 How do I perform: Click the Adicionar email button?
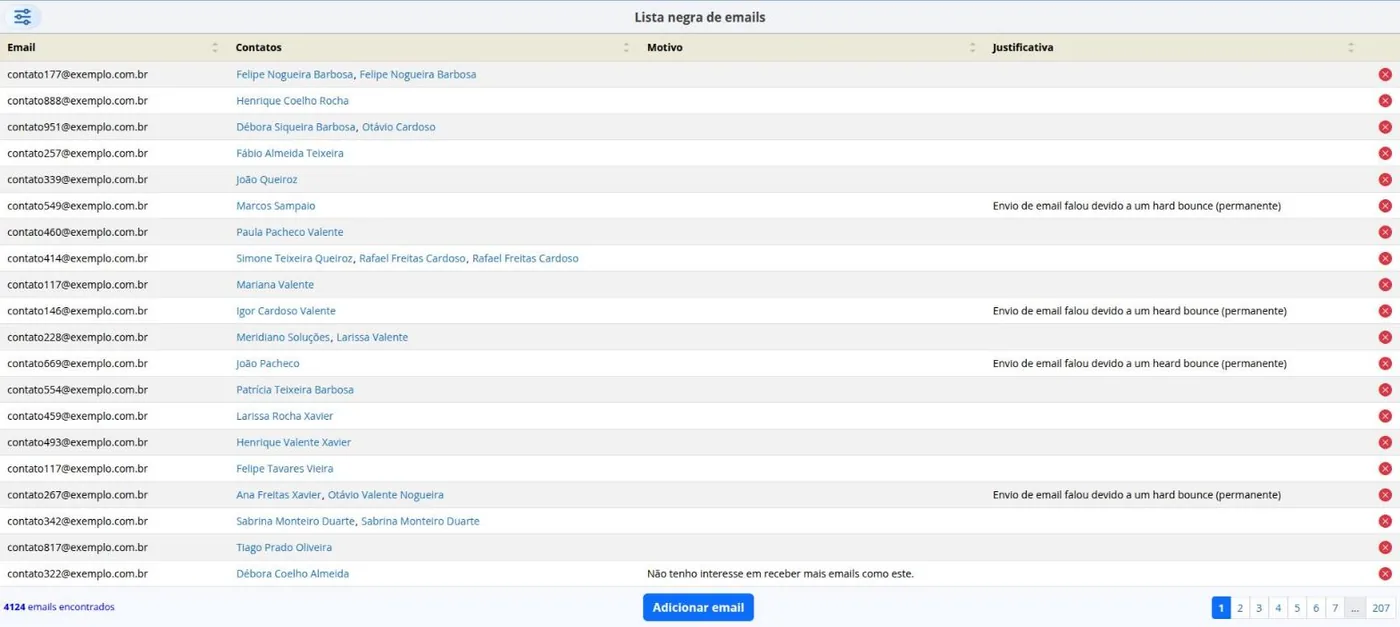pyautogui.click(x=698, y=607)
